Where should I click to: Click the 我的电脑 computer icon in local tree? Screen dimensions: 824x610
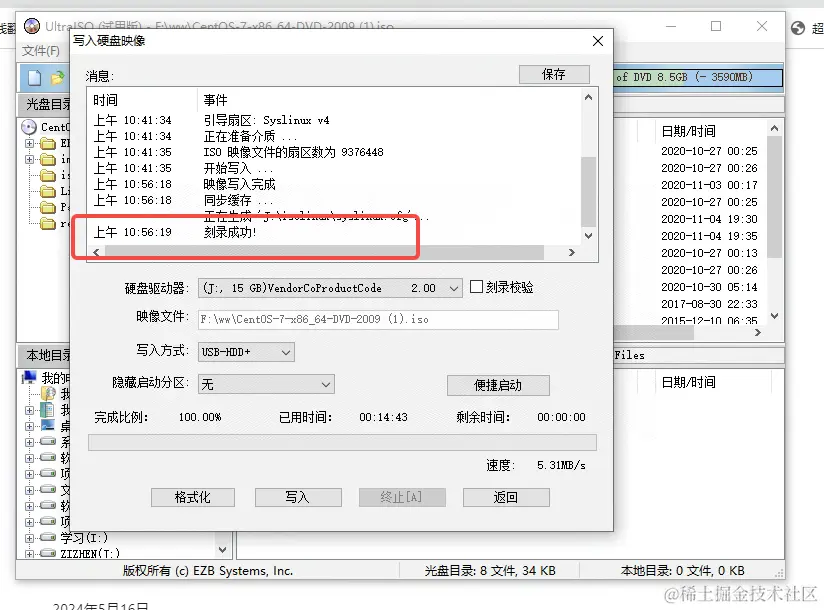pyautogui.click(x=29, y=377)
